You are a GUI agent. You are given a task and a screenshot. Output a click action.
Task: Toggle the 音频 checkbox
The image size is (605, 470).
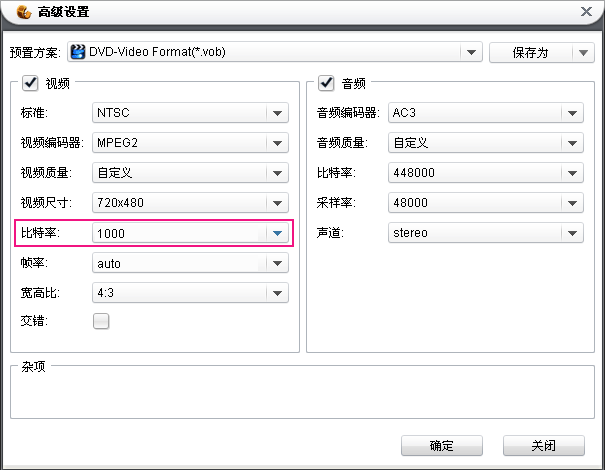(x=325, y=83)
